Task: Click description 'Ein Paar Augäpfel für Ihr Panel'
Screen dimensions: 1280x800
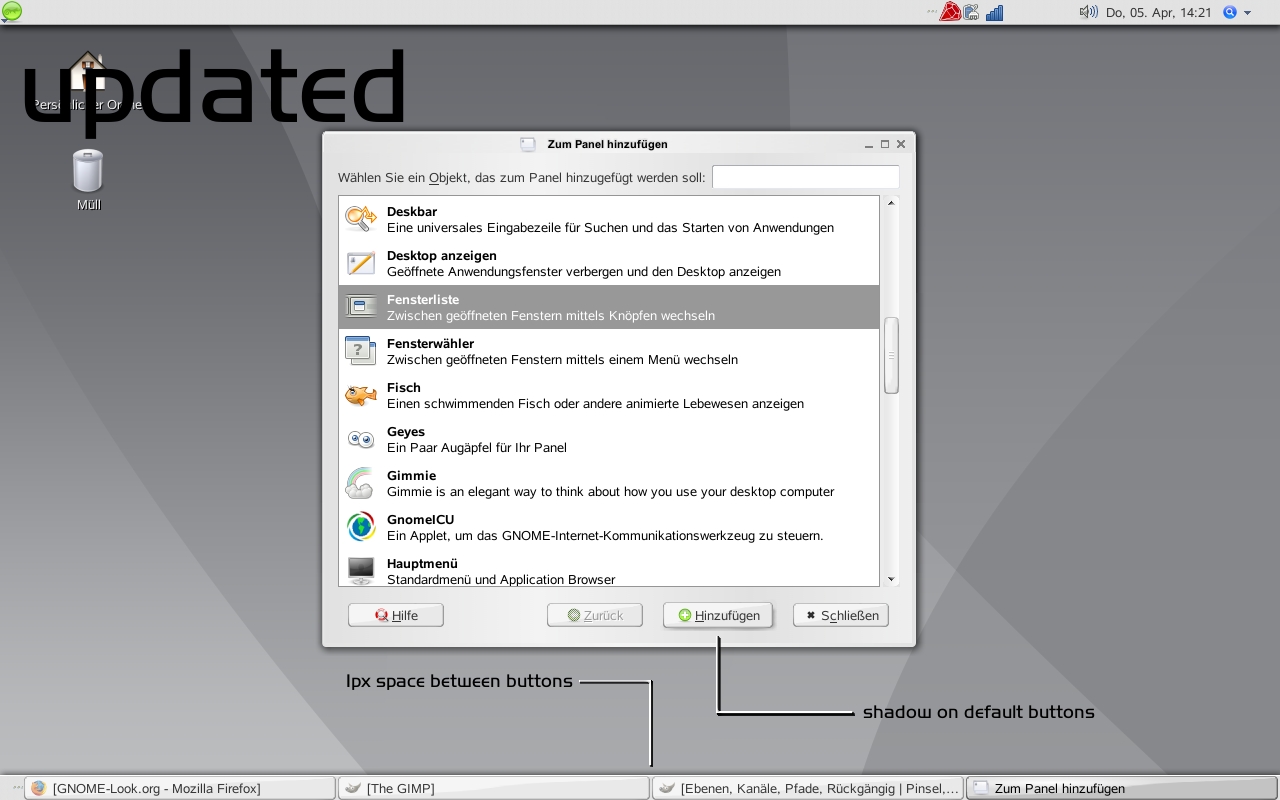Action: pos(477,448)
